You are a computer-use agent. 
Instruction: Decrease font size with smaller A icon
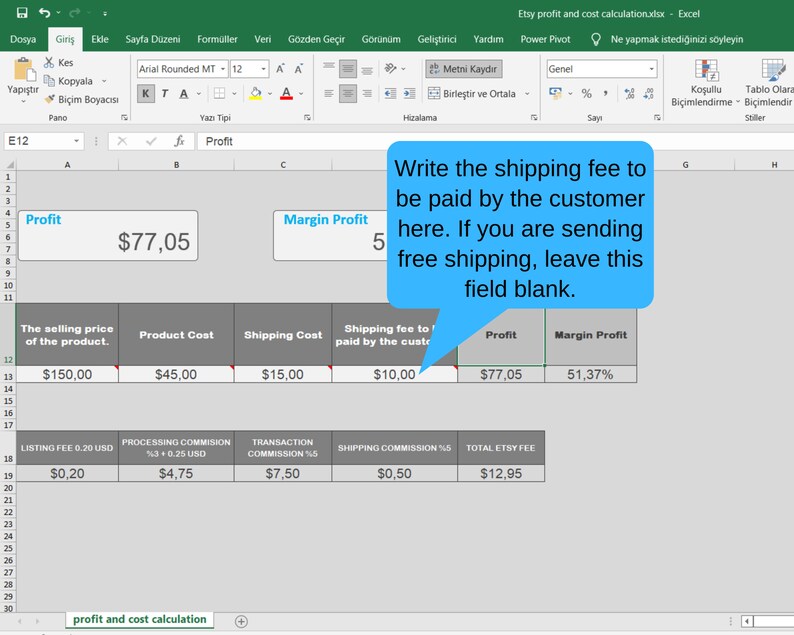[x=299, y=69]
